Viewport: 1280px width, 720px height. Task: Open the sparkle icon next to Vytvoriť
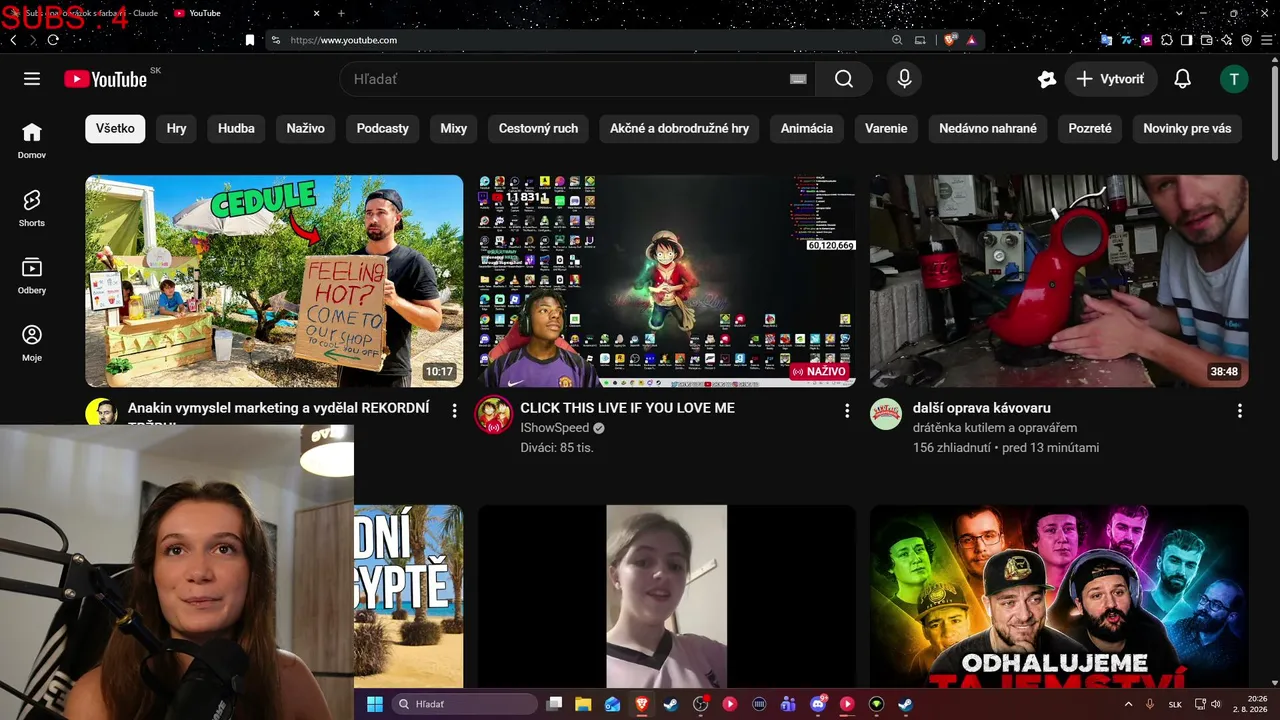point(1047,79)
